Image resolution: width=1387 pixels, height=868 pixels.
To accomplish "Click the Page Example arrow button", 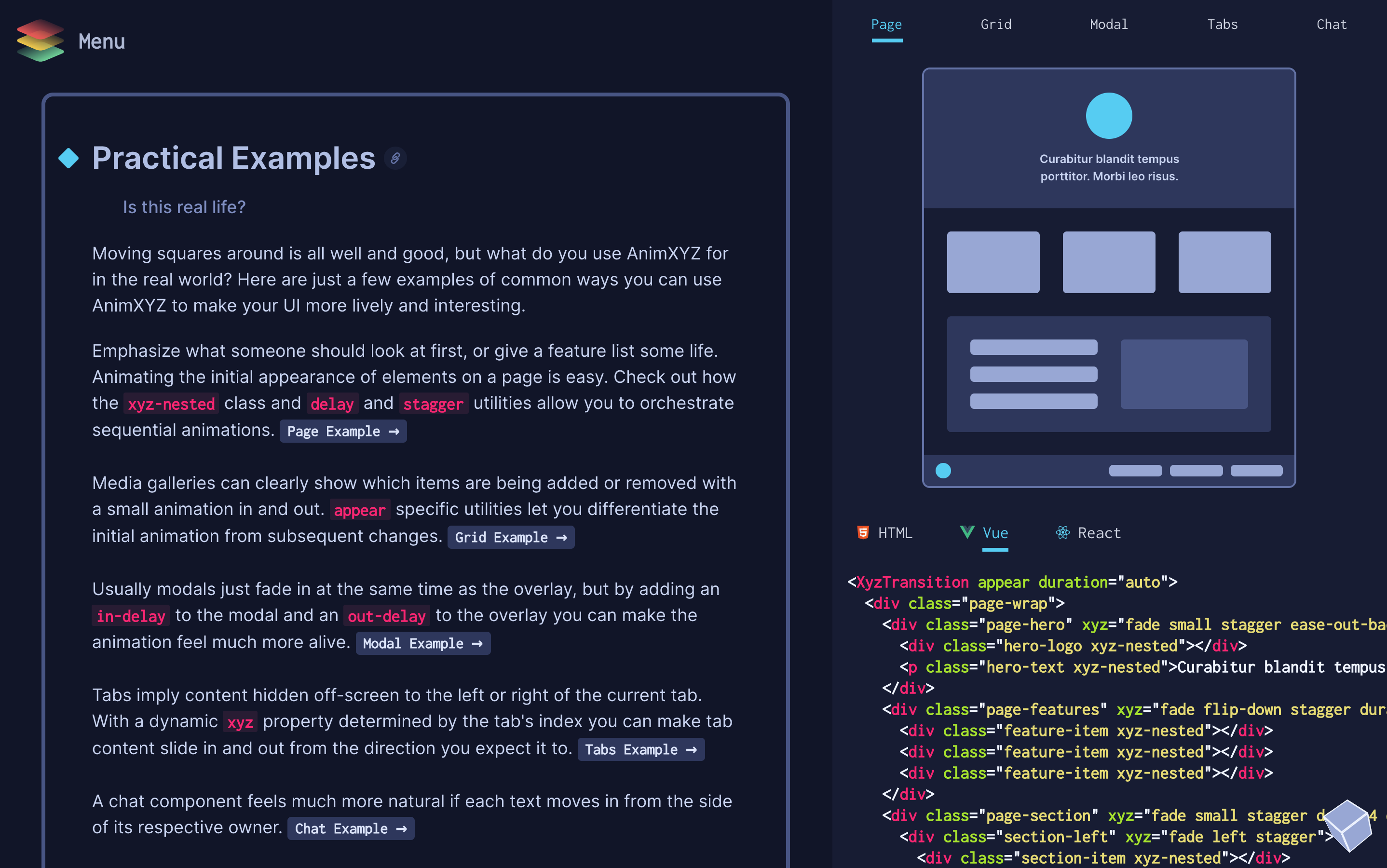I will coord(343,431).
